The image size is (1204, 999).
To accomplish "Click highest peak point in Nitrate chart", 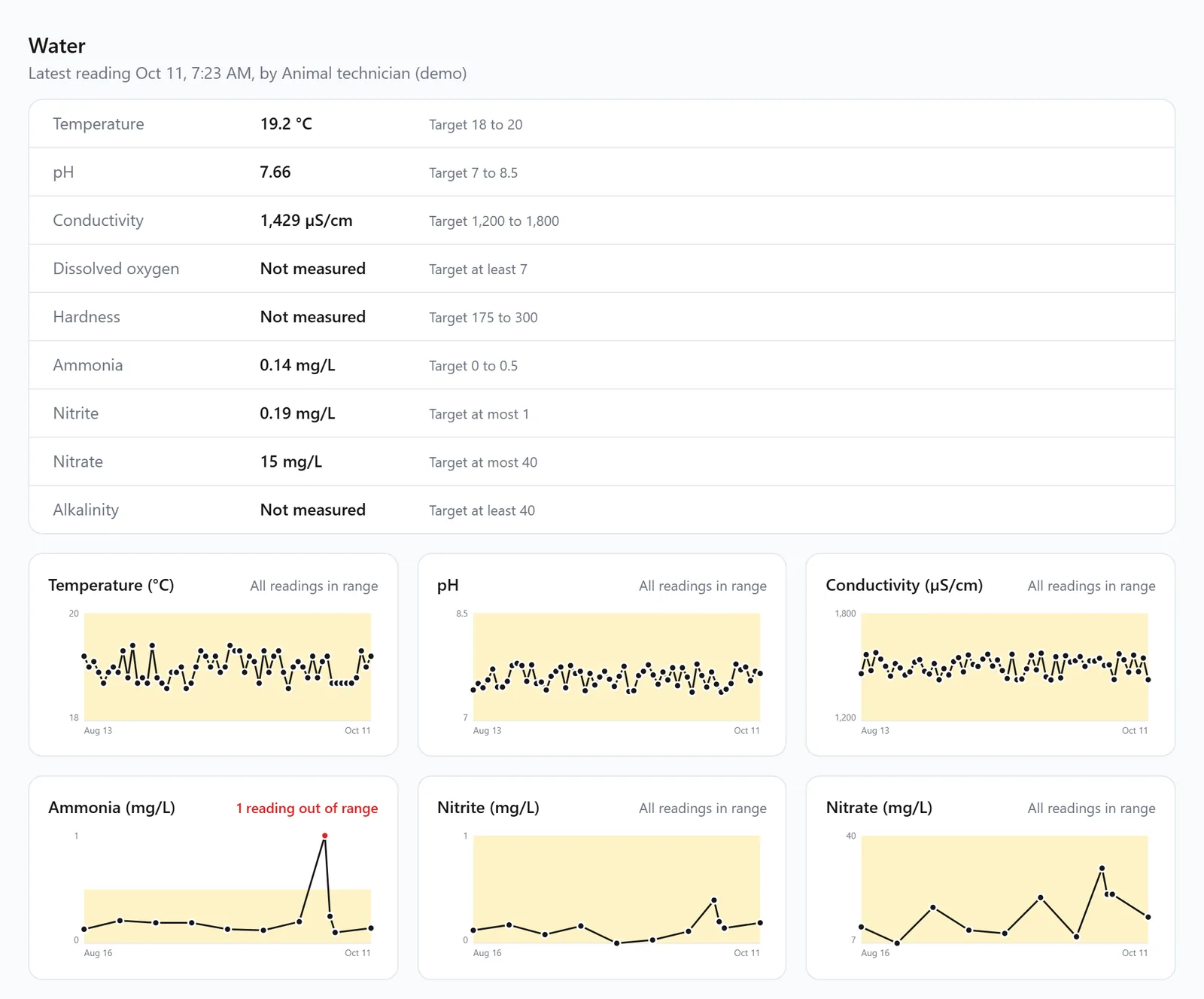I will 1102,868.
